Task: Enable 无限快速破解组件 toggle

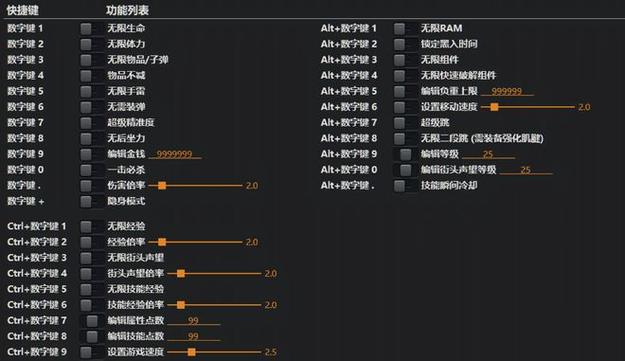Action: [405, 75]
